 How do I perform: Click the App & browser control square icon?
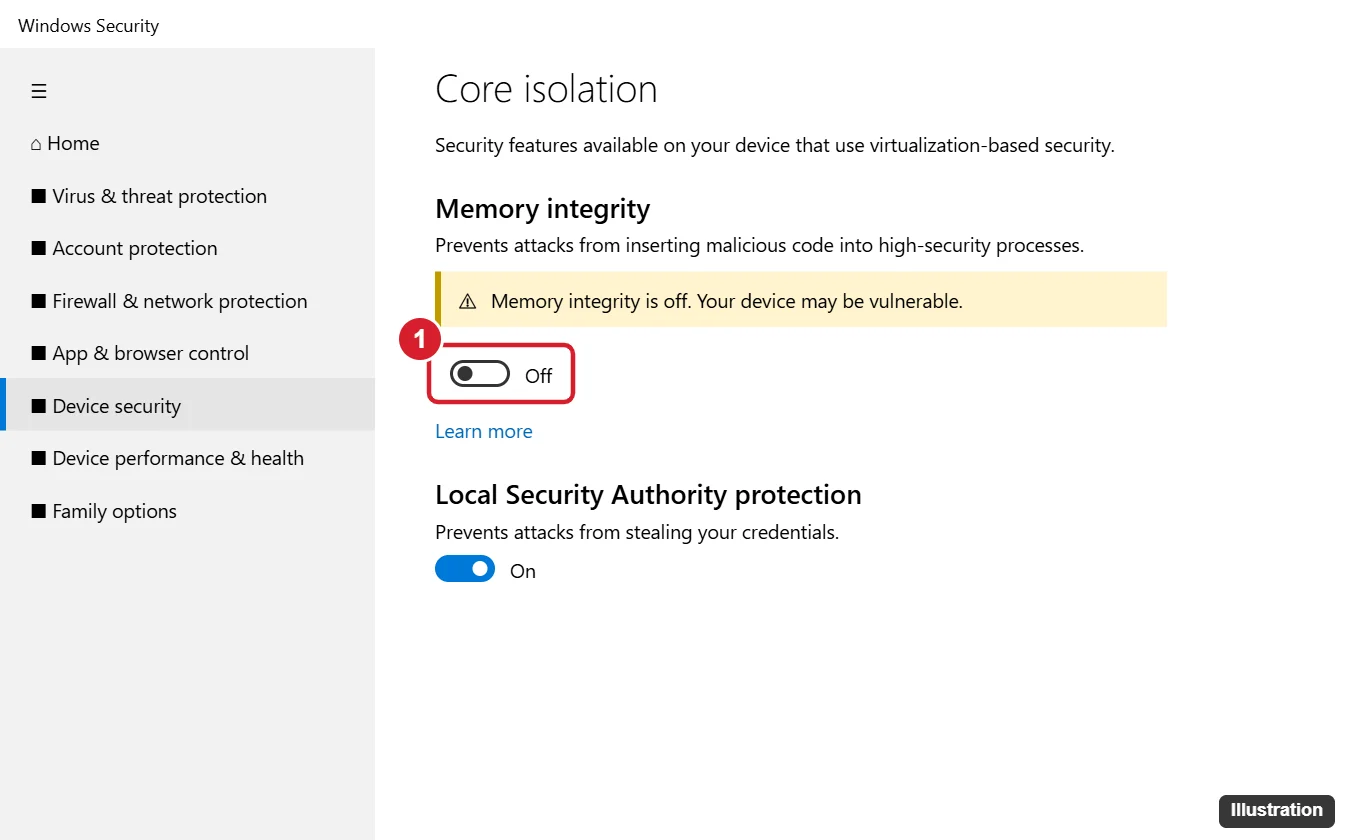coord(39,353)
